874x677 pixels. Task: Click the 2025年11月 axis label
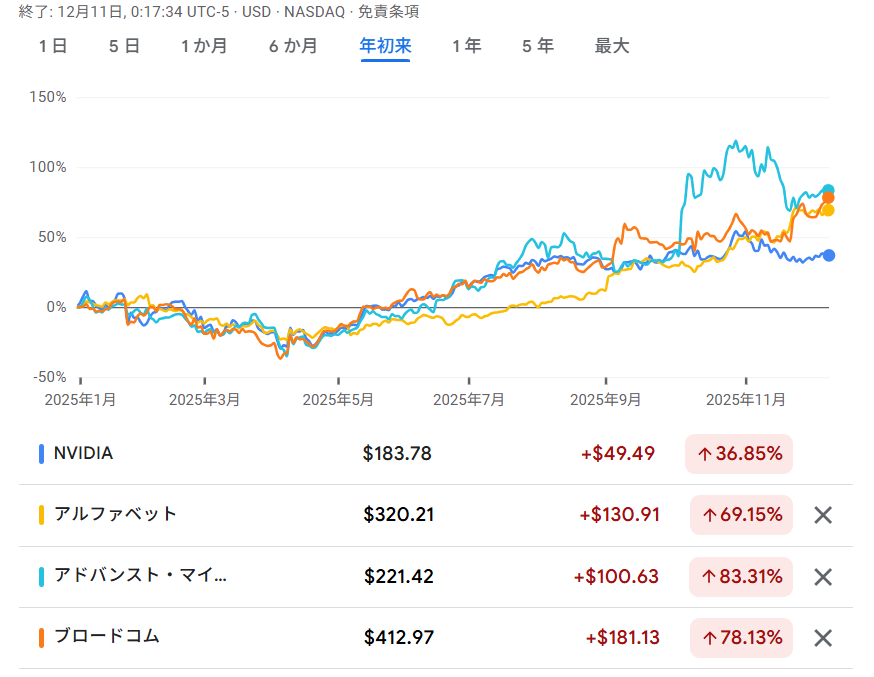pos(746,400)
